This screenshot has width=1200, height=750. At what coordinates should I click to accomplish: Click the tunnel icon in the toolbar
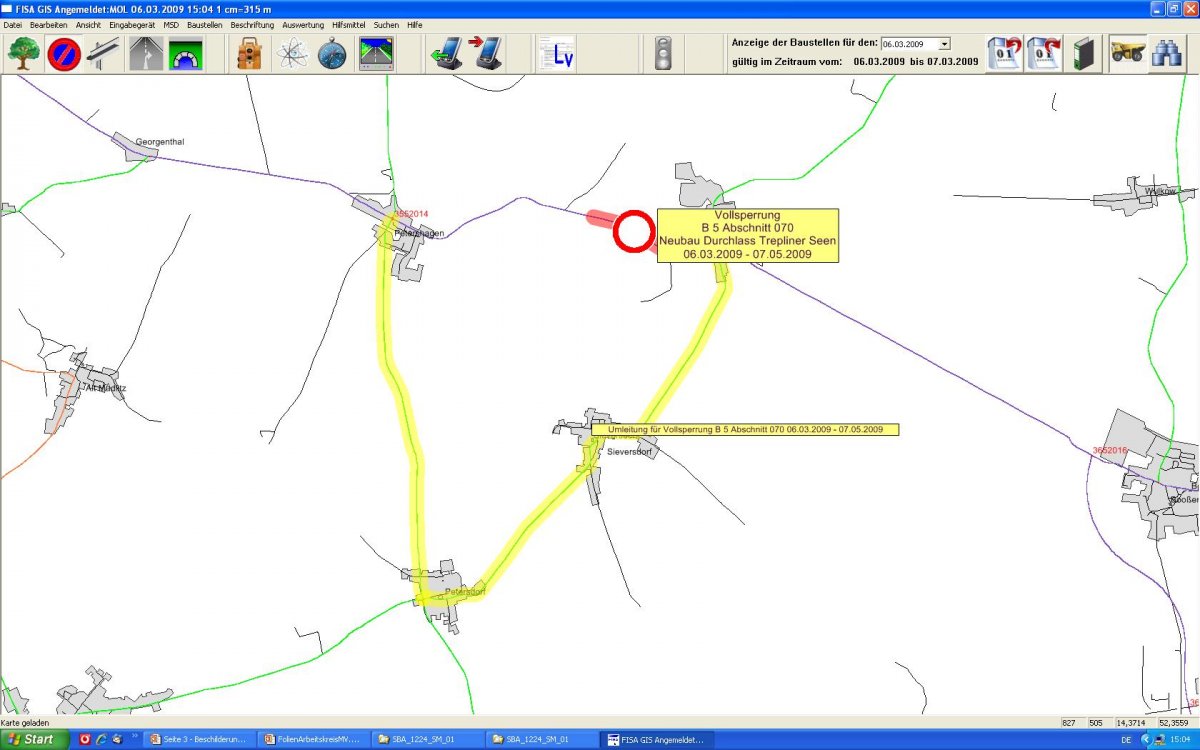point(186,53)
